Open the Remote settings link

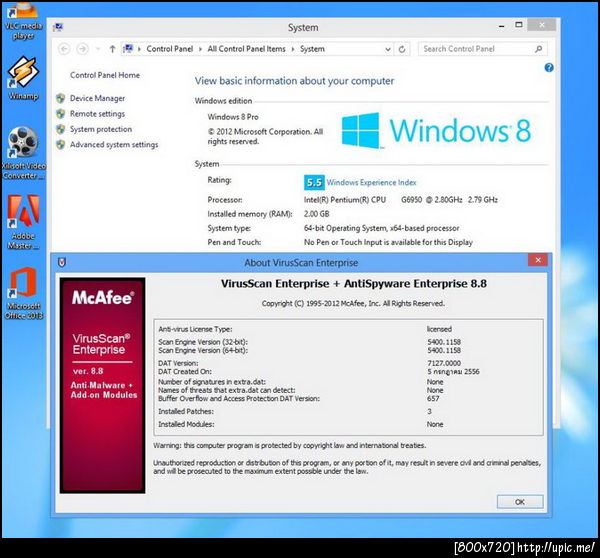(97, 114)
